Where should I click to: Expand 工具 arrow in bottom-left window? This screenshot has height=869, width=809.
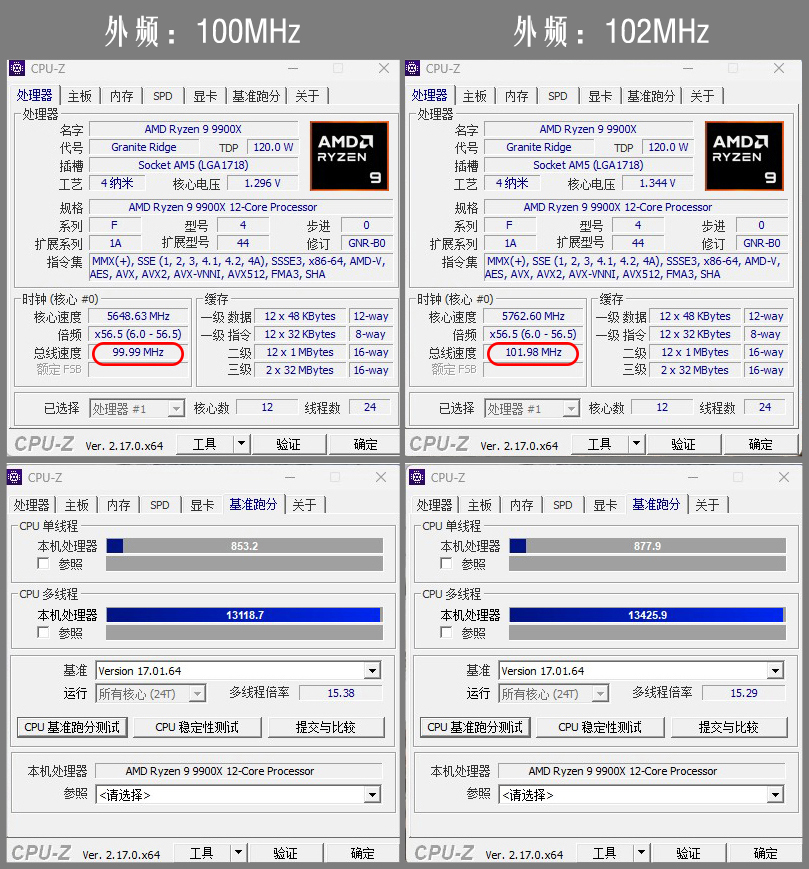pos(238,853)
